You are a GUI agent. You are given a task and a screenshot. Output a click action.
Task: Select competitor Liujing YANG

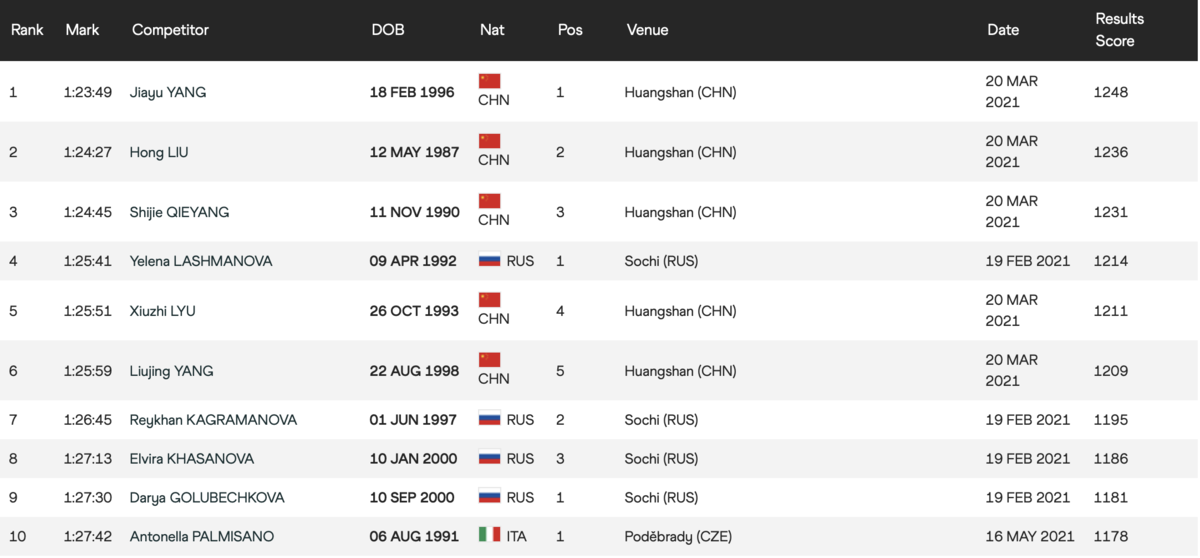(171, 371)
